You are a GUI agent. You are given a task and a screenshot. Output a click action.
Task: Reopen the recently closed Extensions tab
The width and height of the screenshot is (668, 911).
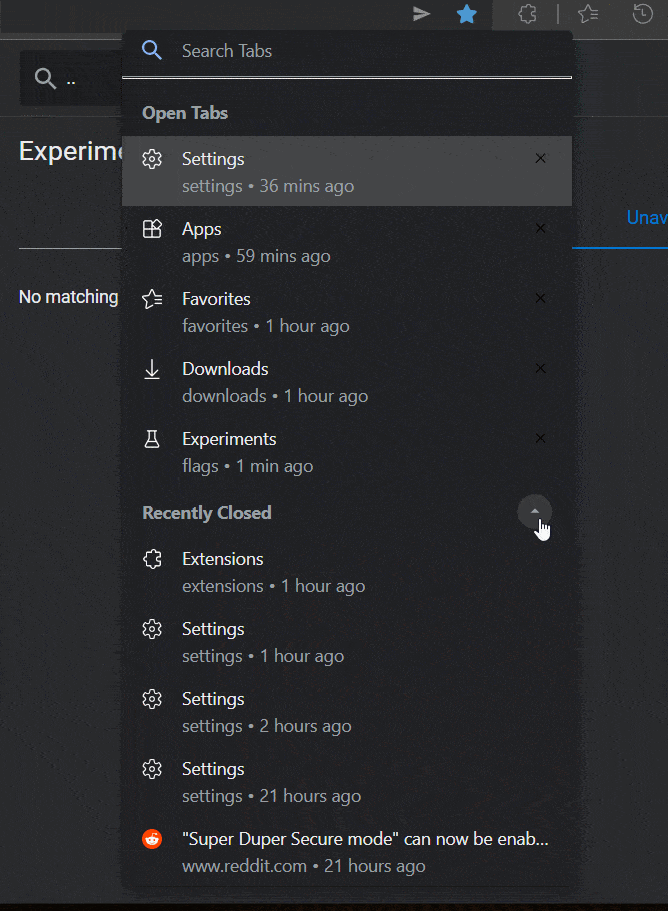(x=347, y=572)
